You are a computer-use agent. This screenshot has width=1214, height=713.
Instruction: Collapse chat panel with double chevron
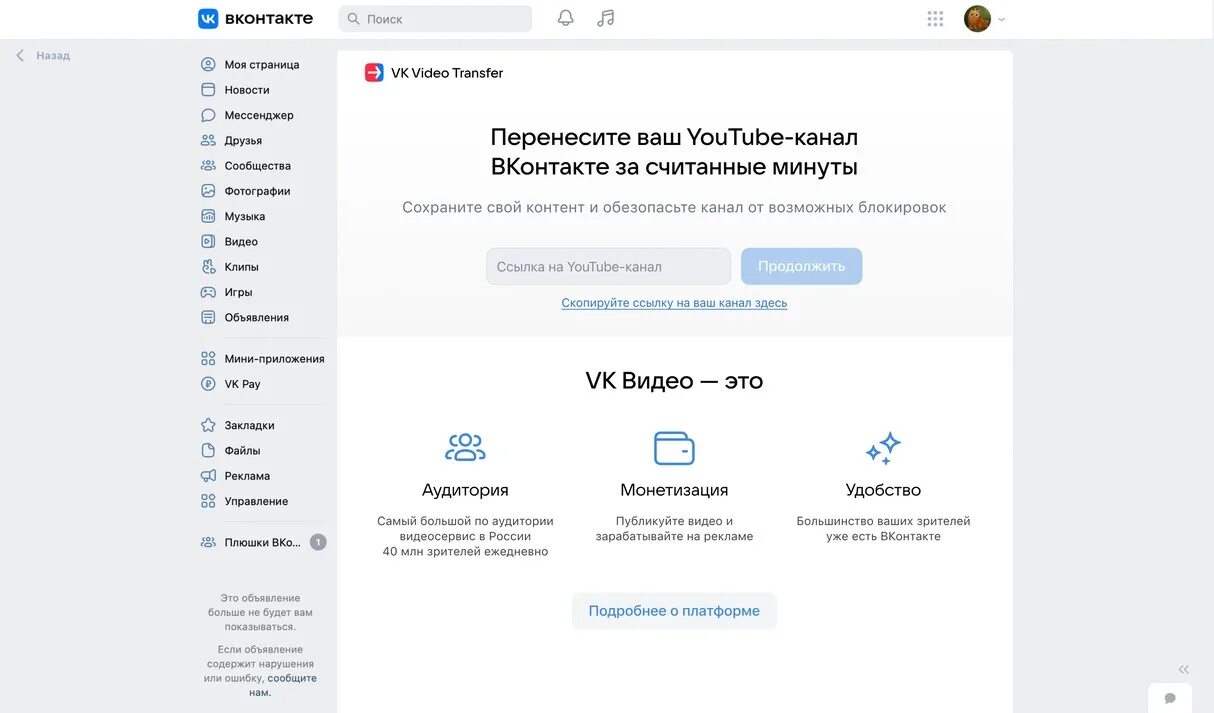tap(1184, 670)
